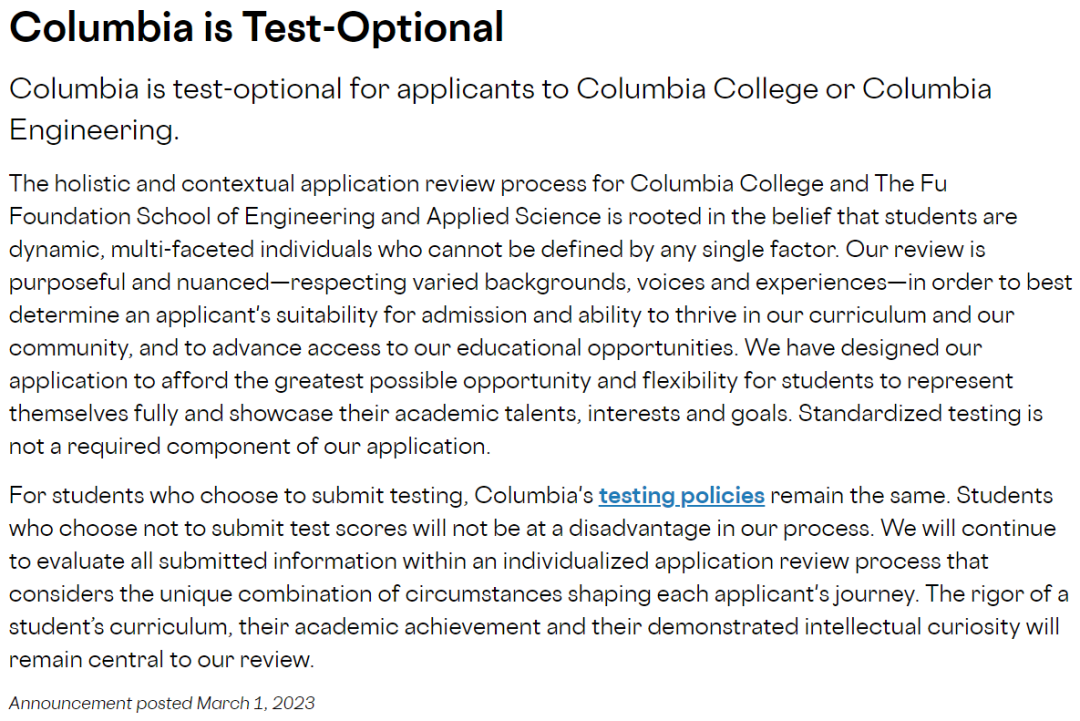Screen dimensions: 1080x721
Task: Click the 'Columbia is Test-Optional' bold heading
Action: (256, 28)
